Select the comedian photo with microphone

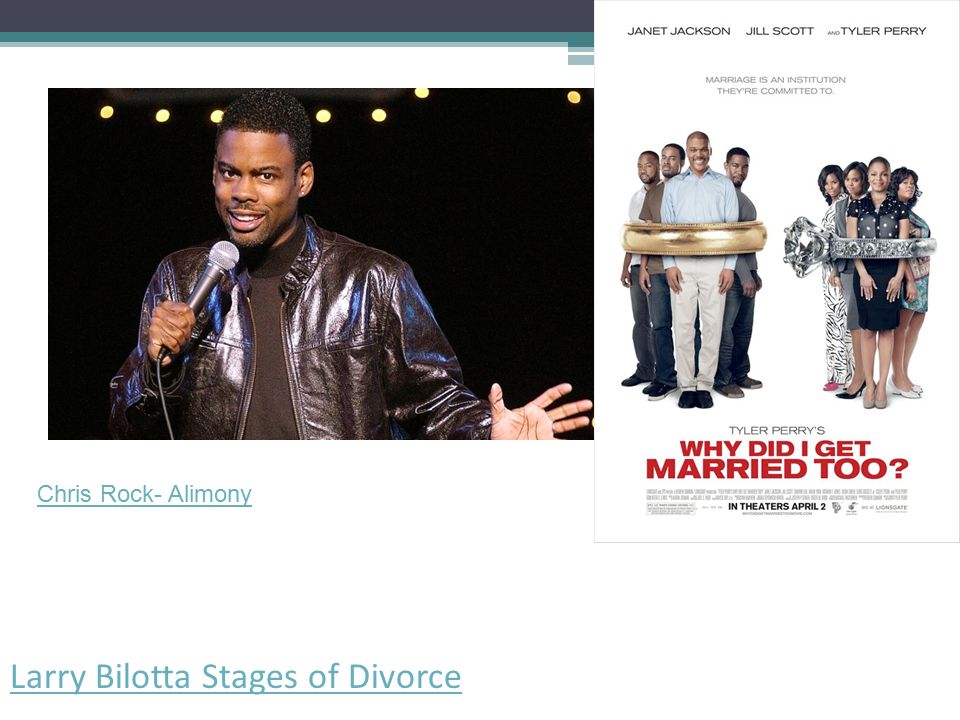(321, 264)
